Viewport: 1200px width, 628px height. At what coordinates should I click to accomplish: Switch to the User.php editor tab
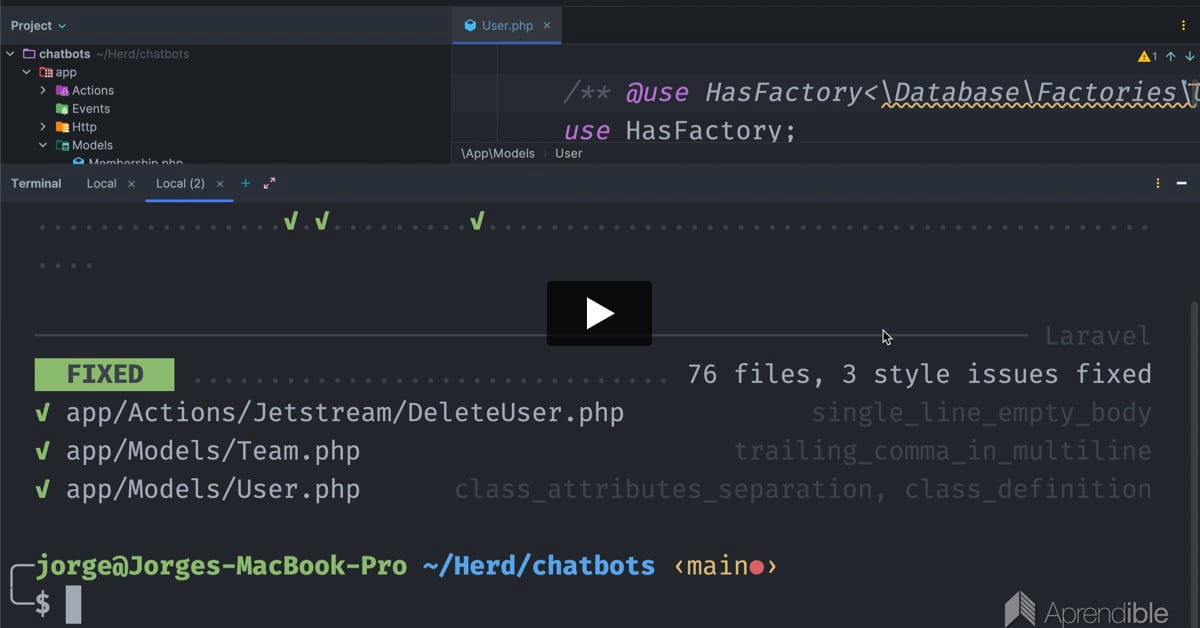(507, 26)
